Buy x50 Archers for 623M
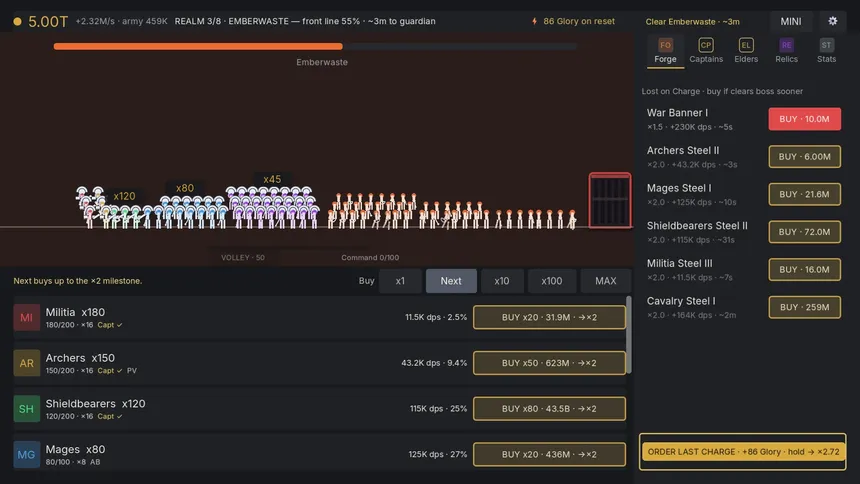 pyautogui.click(x=549, y=363)
